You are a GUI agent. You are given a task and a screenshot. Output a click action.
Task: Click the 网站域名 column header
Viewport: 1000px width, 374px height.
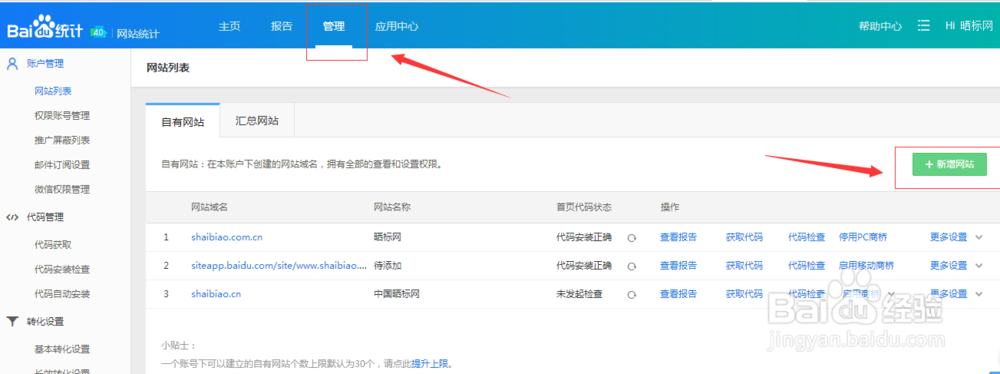[x=209, y=207]
